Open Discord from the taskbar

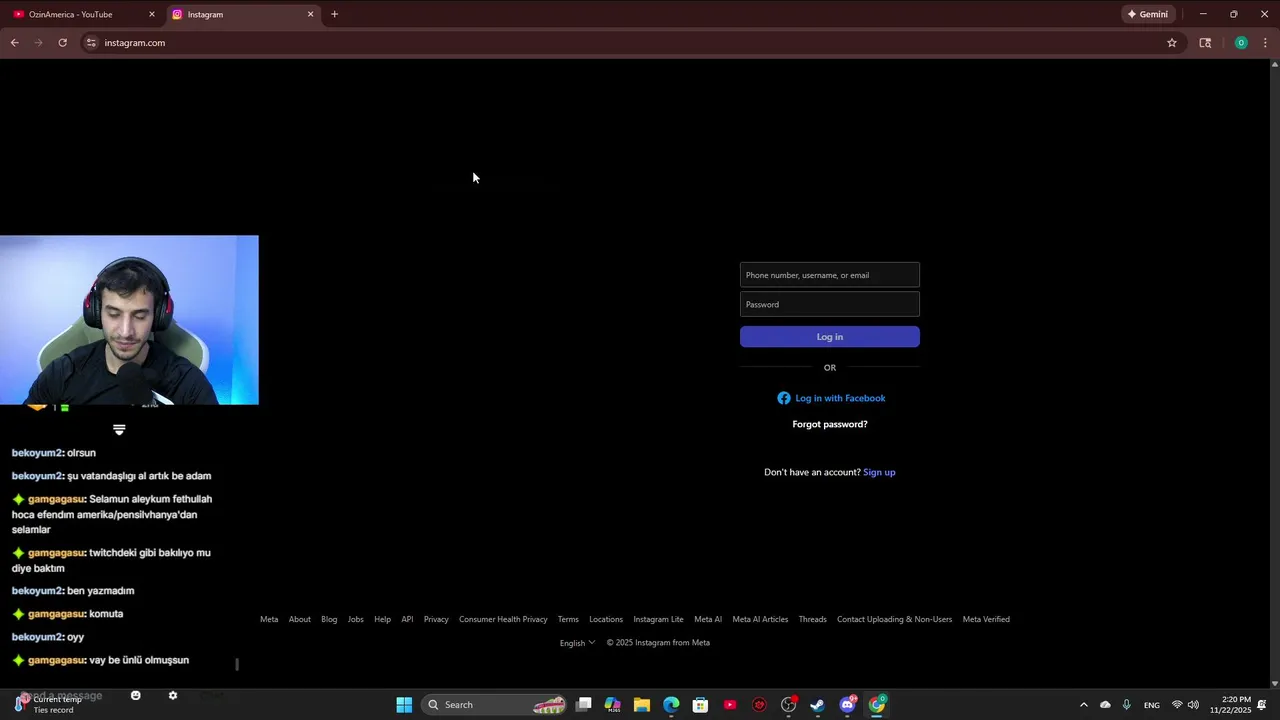coord(848,705)
